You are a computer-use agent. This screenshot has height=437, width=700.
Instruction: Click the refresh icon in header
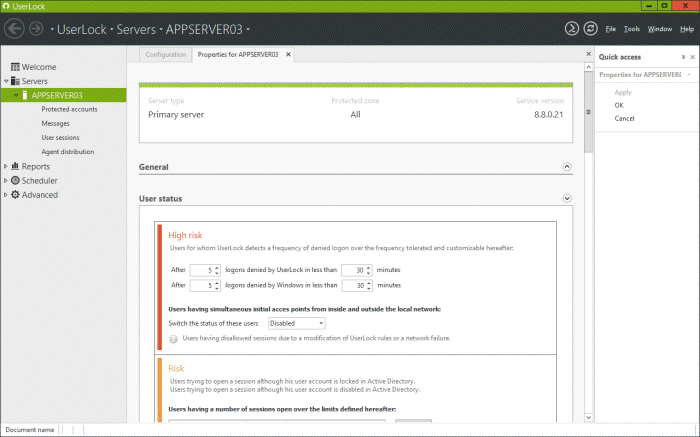591,29
